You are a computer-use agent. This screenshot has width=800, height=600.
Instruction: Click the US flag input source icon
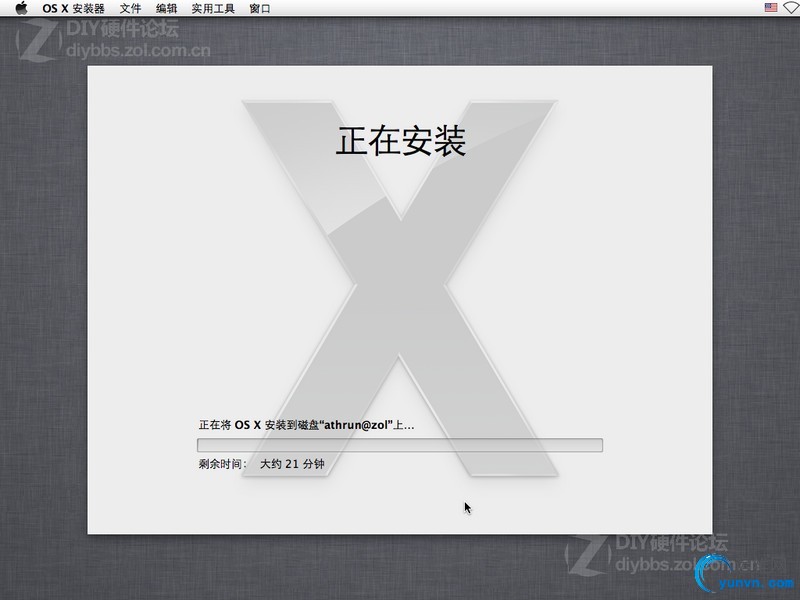click(x=771, y=8)
